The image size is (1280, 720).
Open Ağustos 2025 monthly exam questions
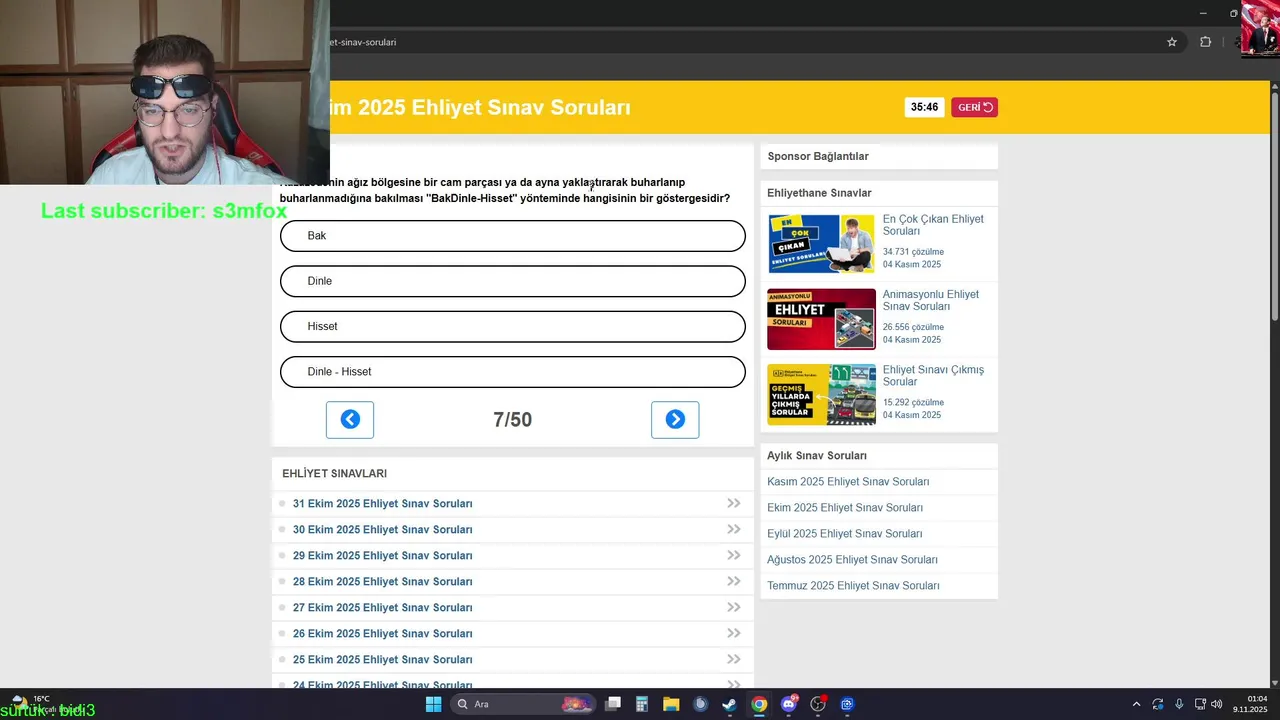852,560
